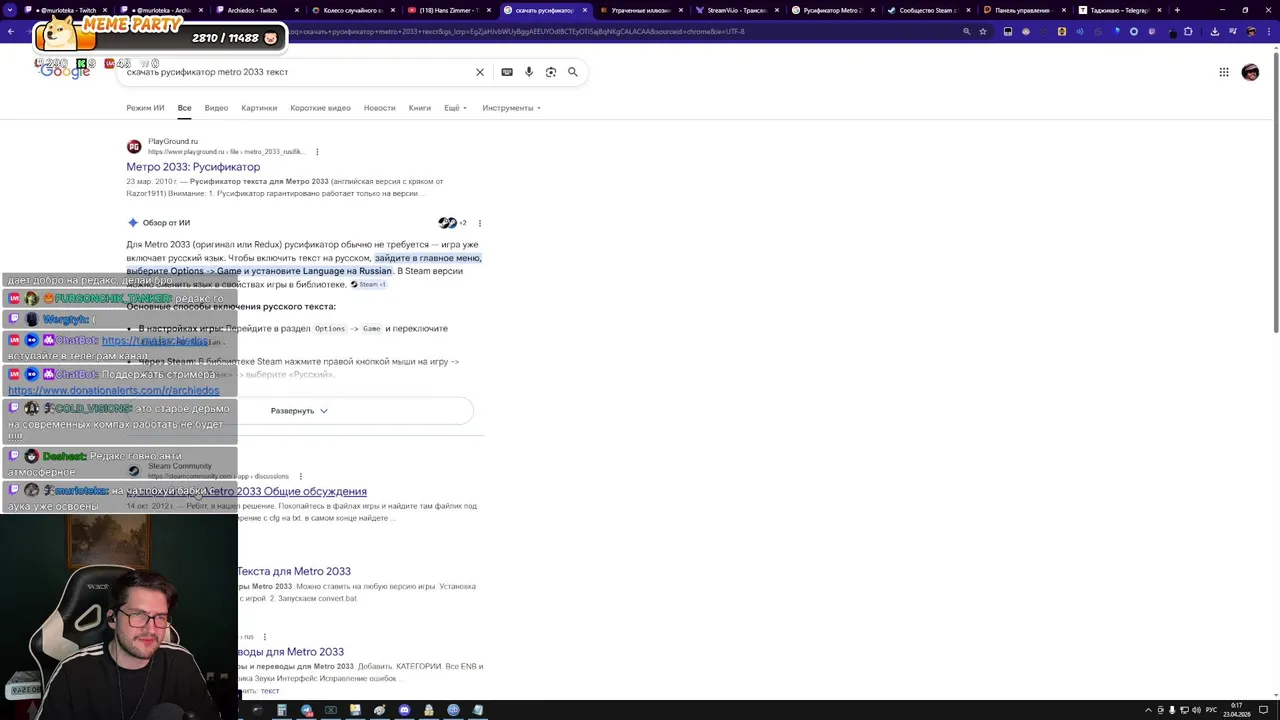Select the Все results tab
This screenshot has height=720, width=1280.
(184, 108)
